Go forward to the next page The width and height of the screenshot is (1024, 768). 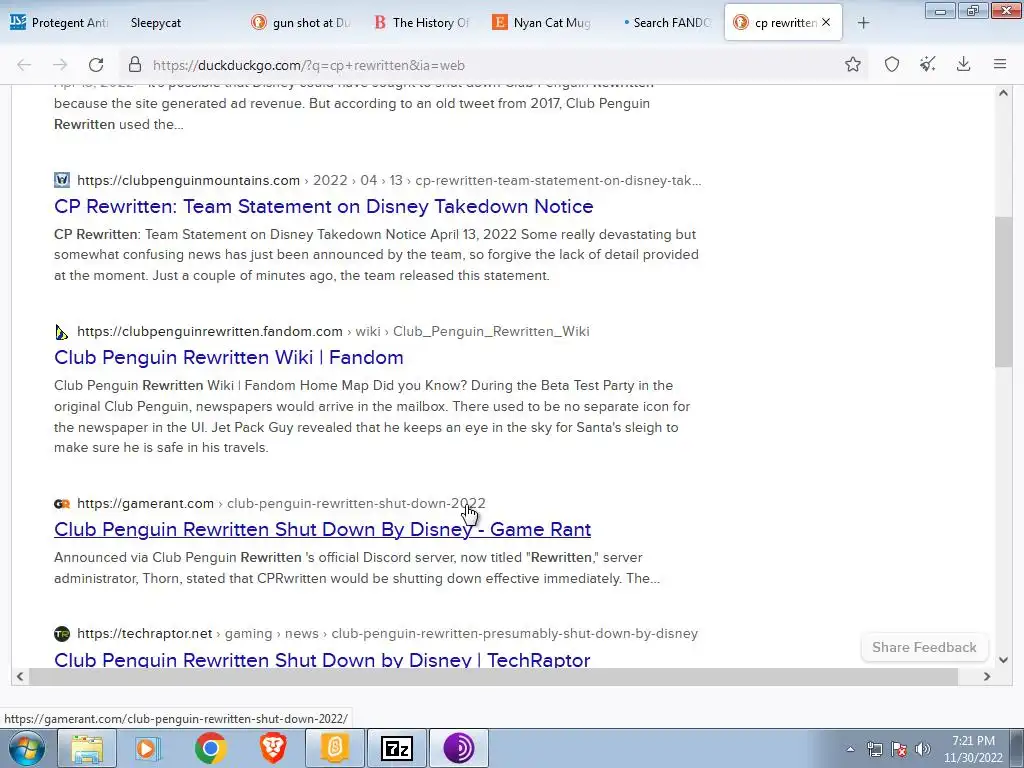[60, 65]
